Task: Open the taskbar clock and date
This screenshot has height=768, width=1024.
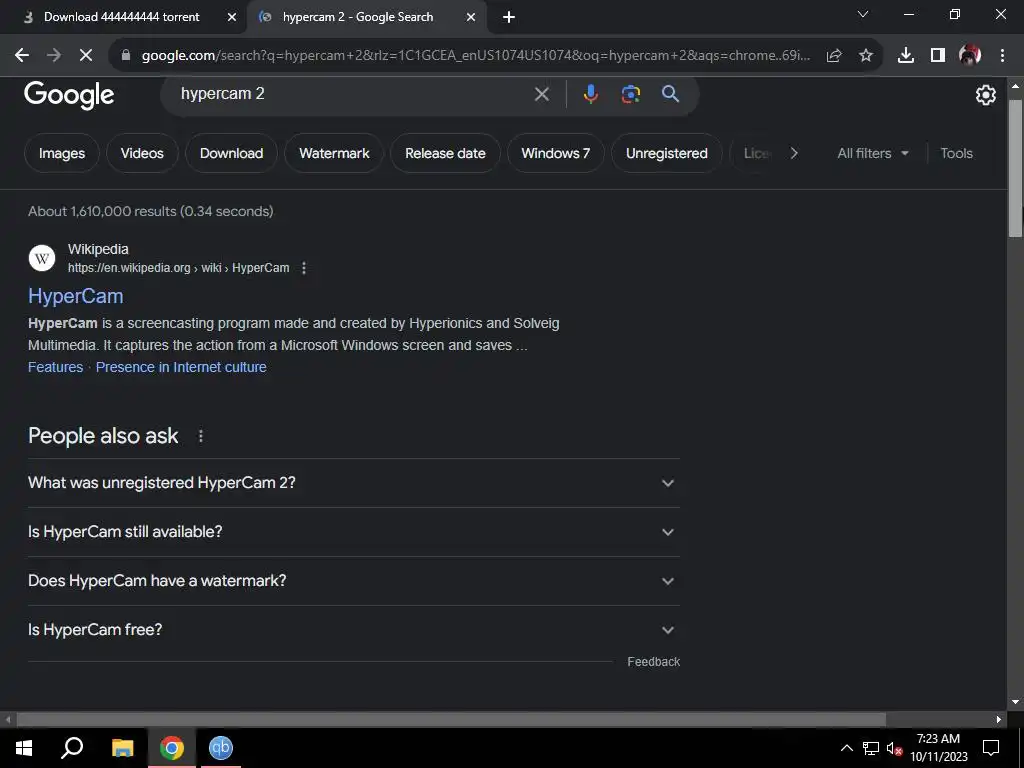Action: point(938,748)
